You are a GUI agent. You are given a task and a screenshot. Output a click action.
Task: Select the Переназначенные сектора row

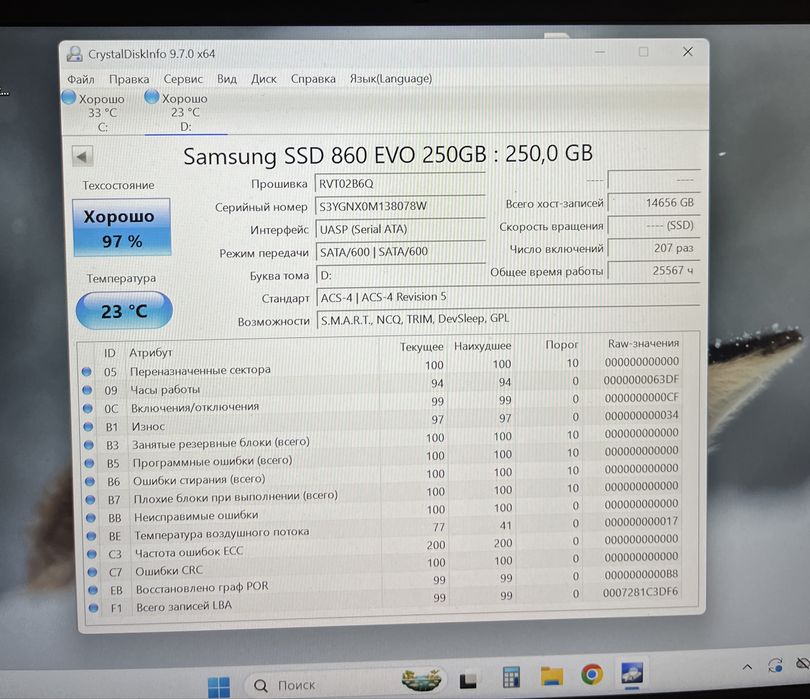tap(382, 367)
